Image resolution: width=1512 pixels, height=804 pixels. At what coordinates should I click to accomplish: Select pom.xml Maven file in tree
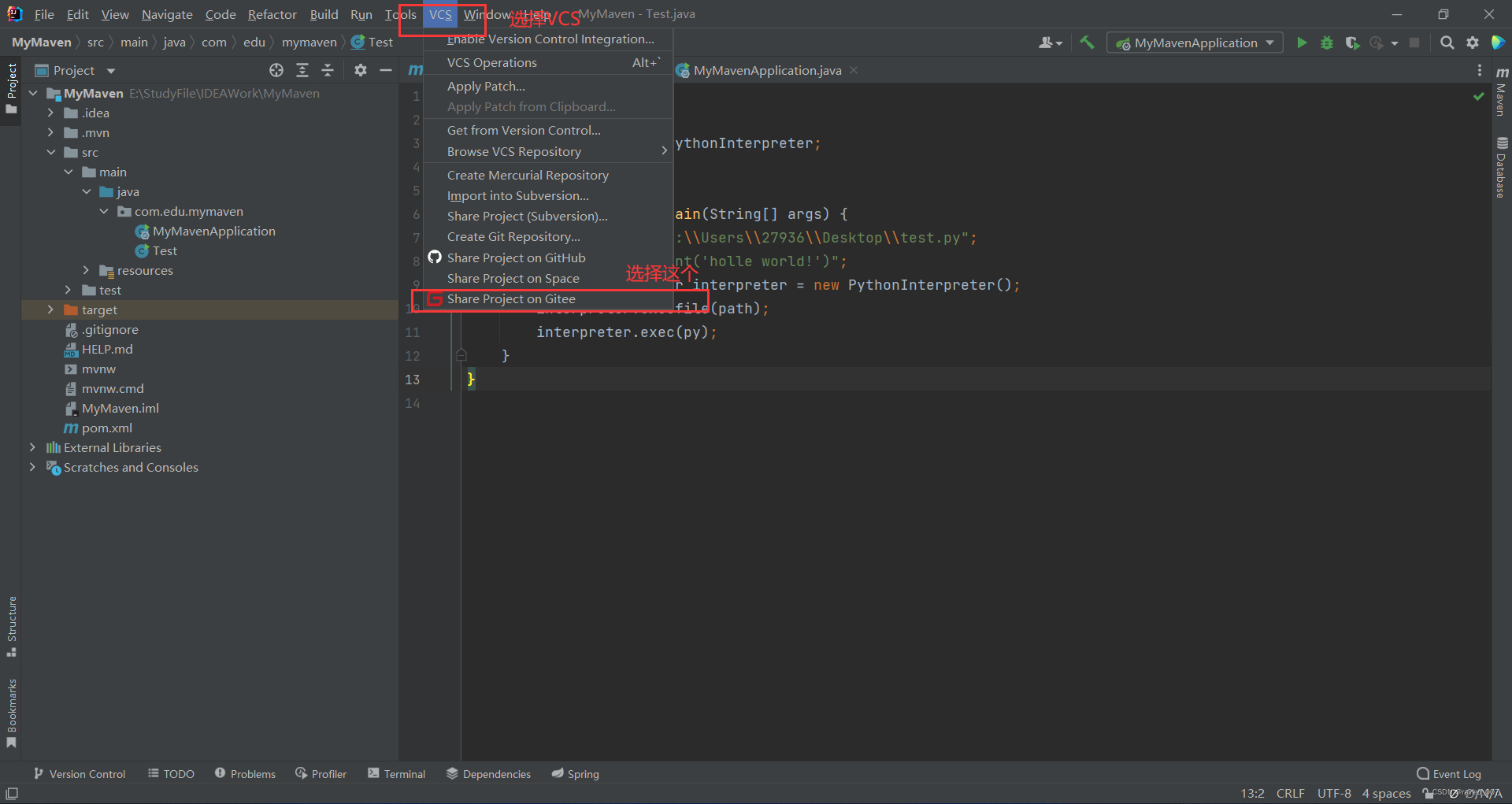(106, 428)
